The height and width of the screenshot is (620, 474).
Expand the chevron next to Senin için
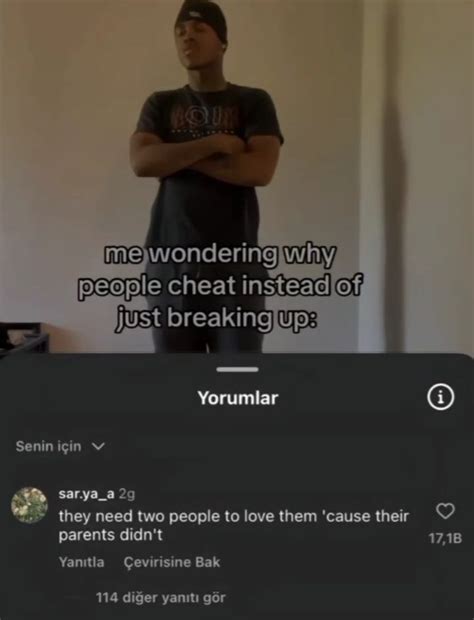point(98,446)
